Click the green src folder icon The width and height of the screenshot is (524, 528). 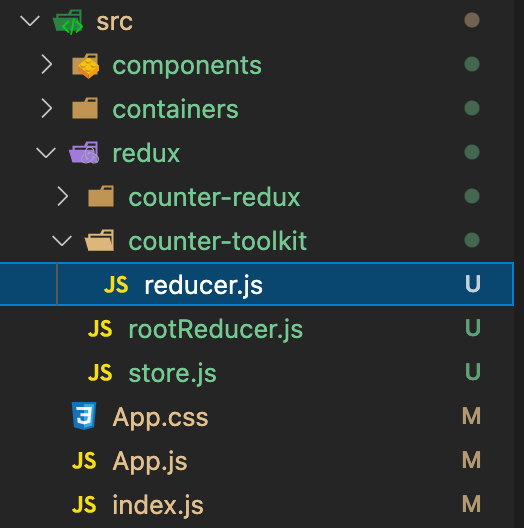click(x=68, y=22)
